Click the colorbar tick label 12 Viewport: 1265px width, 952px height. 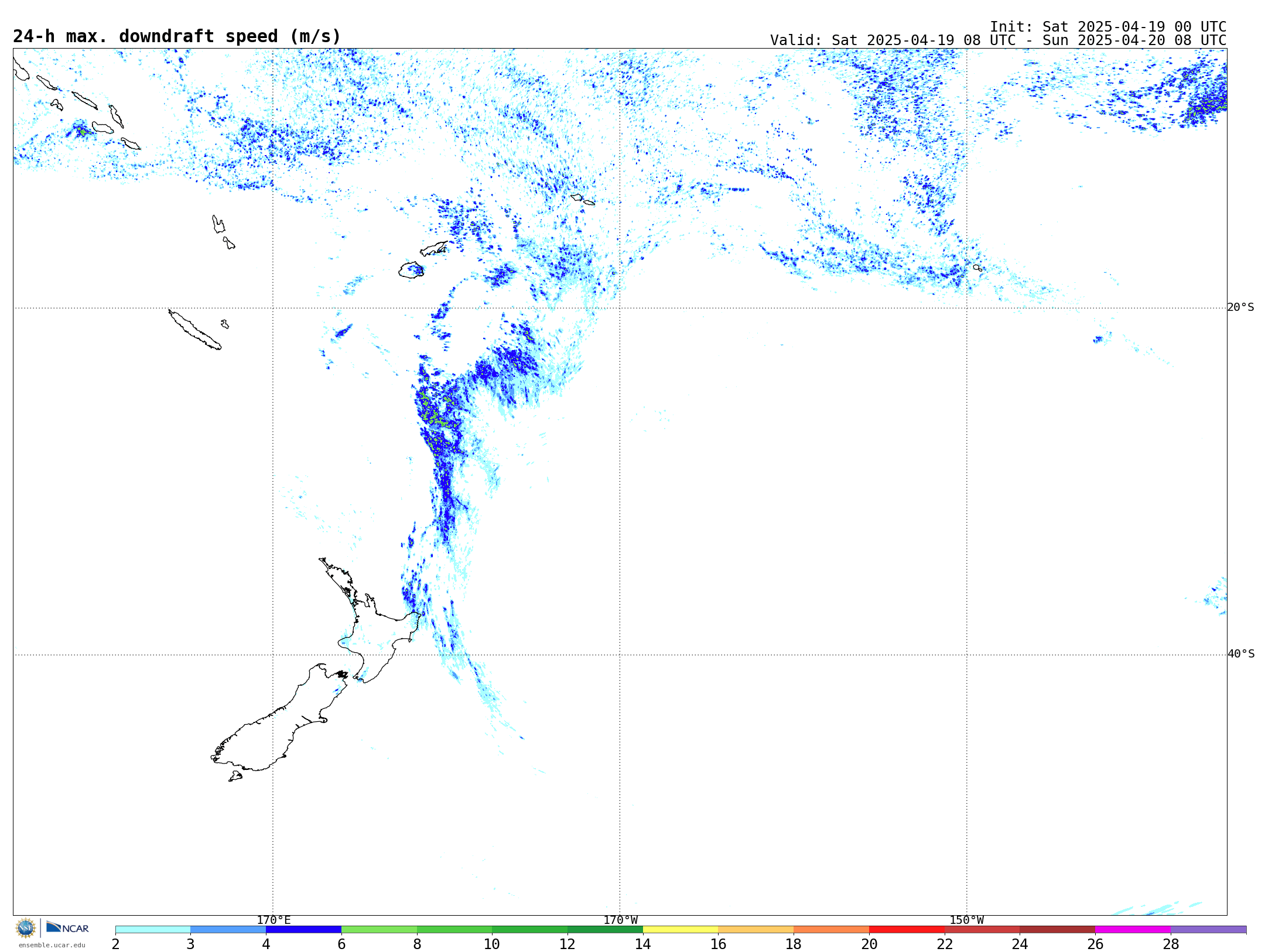(x=567, y=944)
